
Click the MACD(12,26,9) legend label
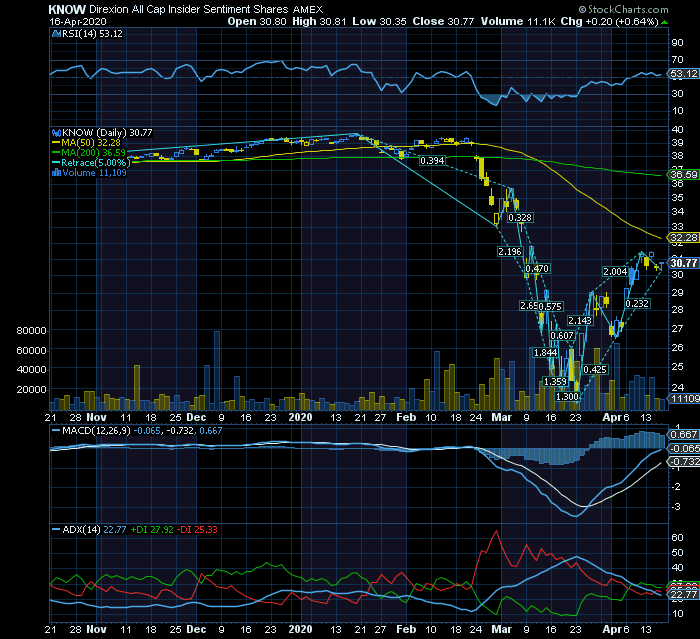coord(97,431)
